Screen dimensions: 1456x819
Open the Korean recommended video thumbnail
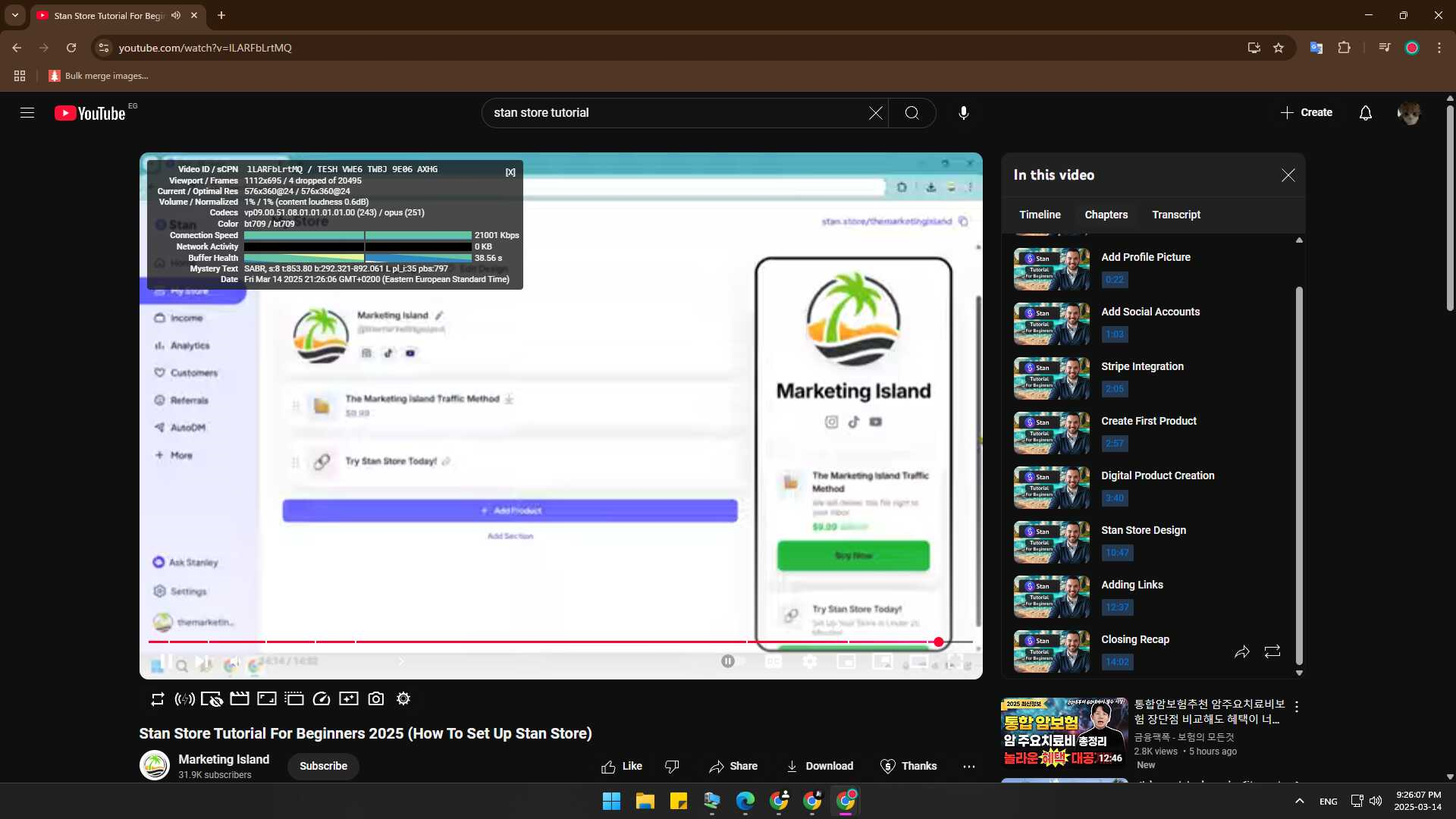pyautogui.click(x=1064, y=733)
